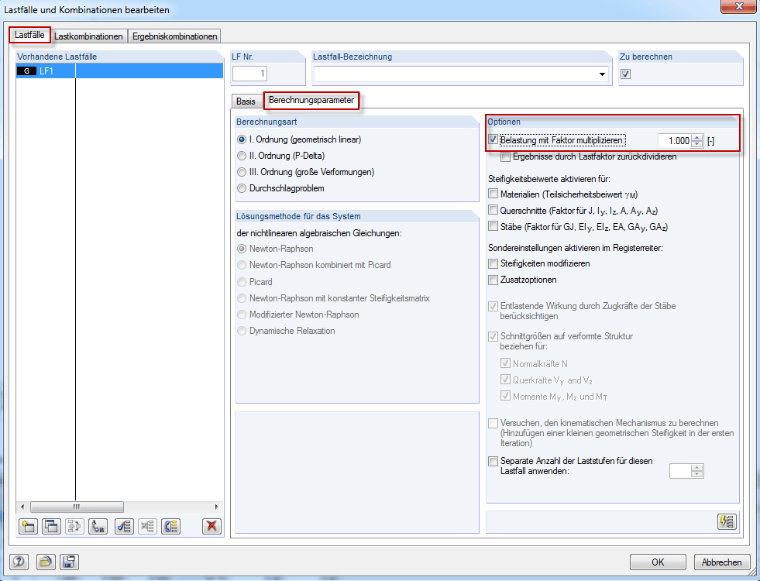Toggle the Normalkräfte N checkbox
The image size is (760, 581).
(506, 363)
